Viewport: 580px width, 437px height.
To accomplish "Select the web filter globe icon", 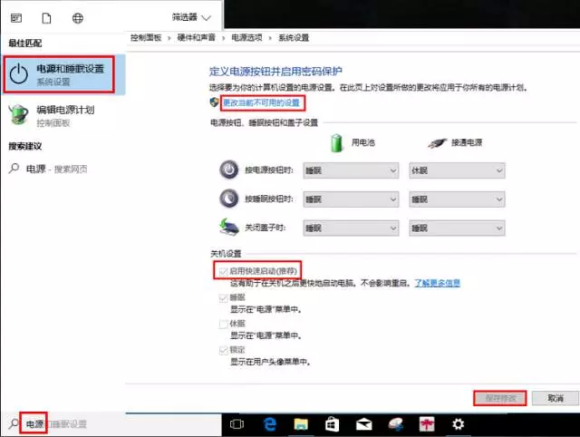I will pos(77,18).
